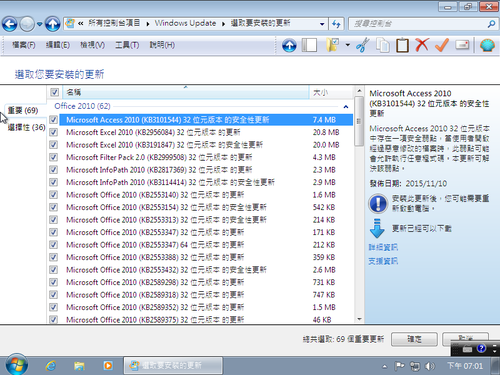
Task: Click the Copy toolbar icon
Action: pos(383,45)
